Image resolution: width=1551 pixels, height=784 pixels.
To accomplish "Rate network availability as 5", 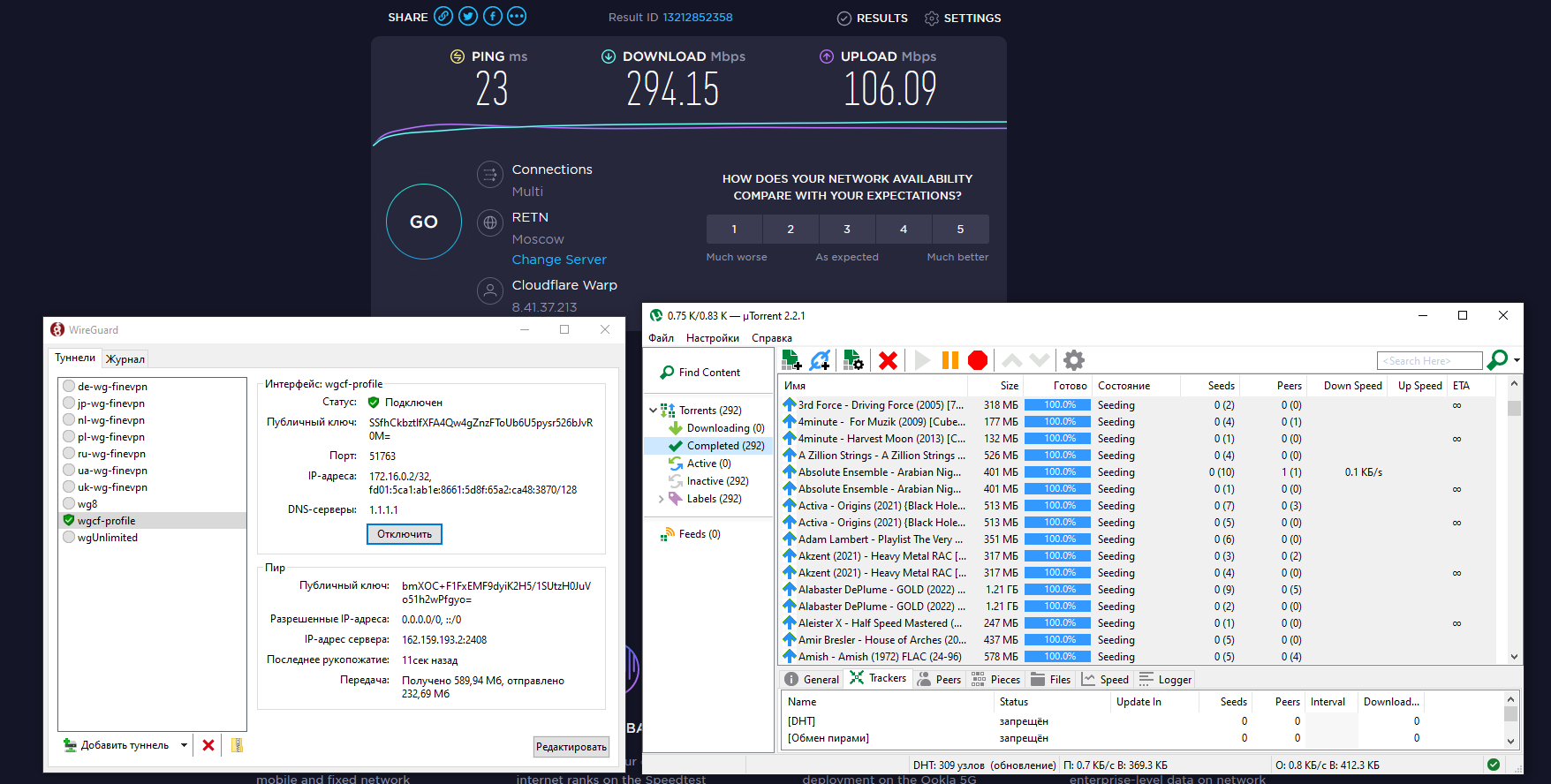I will tap(960, 229).
